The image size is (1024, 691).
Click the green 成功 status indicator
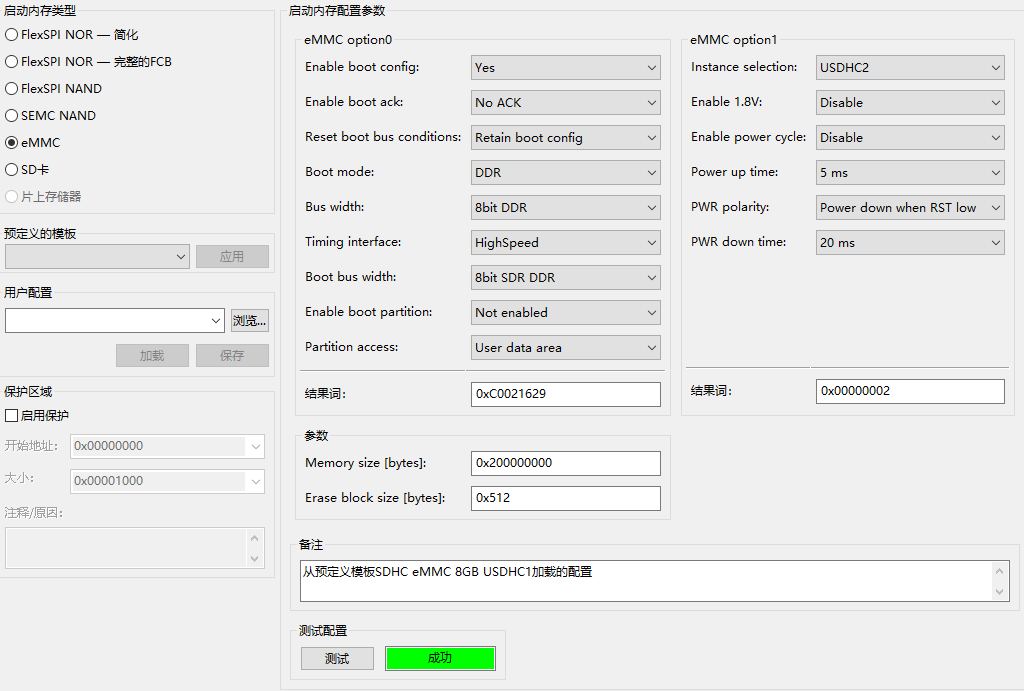[440, 658]
